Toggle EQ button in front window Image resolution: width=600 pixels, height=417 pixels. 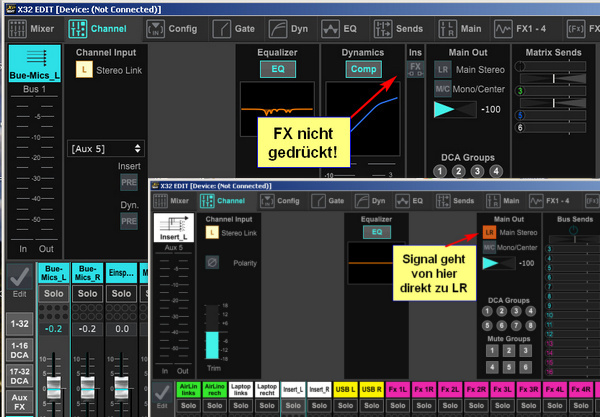pyautogui.click(x=377, y=232)
